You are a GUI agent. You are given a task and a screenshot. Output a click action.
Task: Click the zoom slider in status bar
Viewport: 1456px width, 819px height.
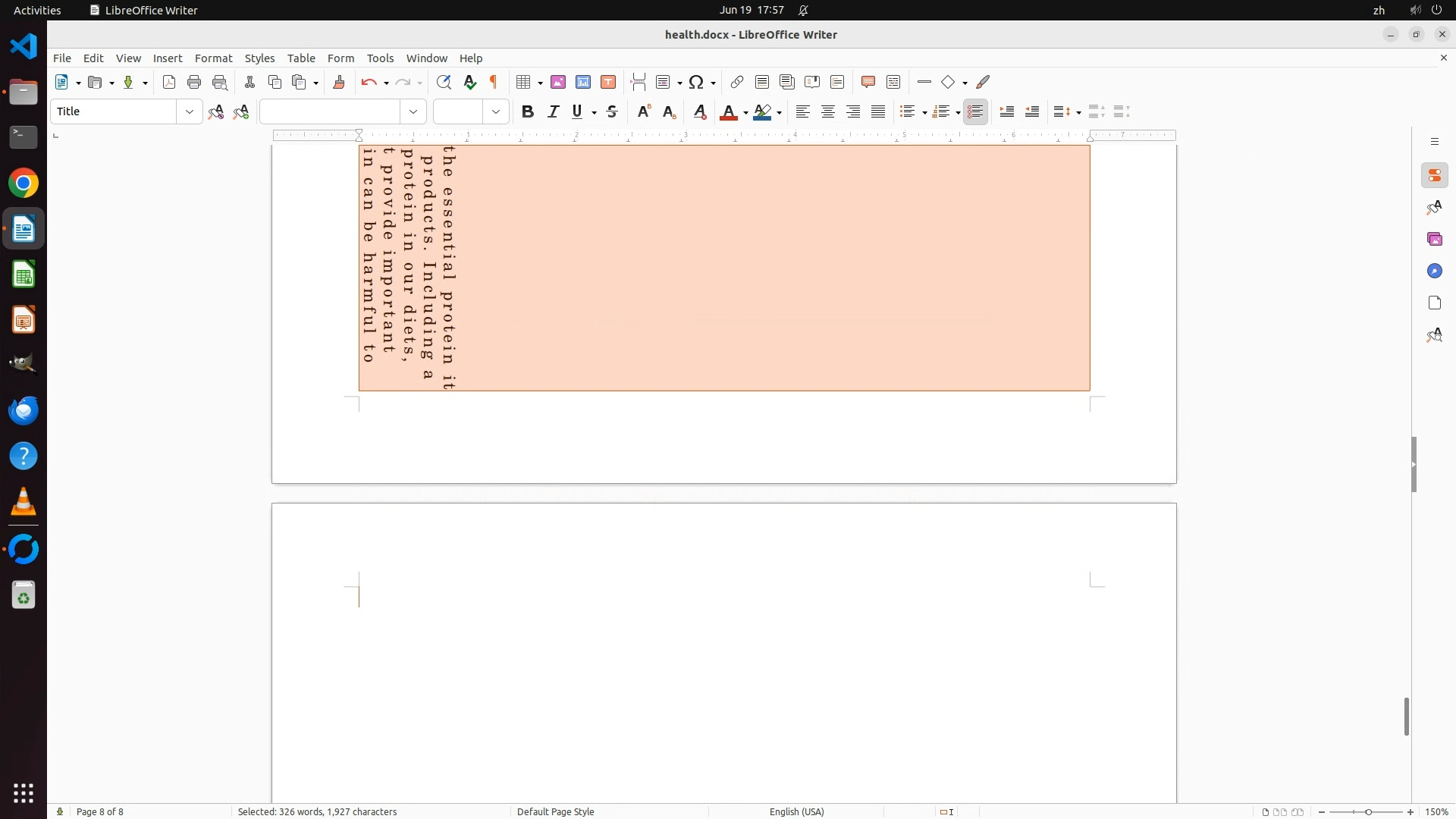[x=1368, y=811]
